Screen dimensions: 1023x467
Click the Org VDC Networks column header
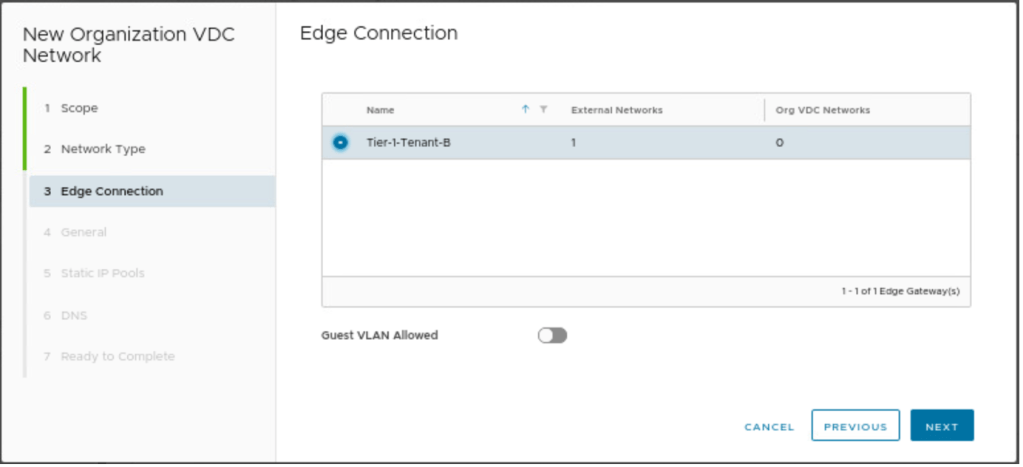click(x=823, y=110)
